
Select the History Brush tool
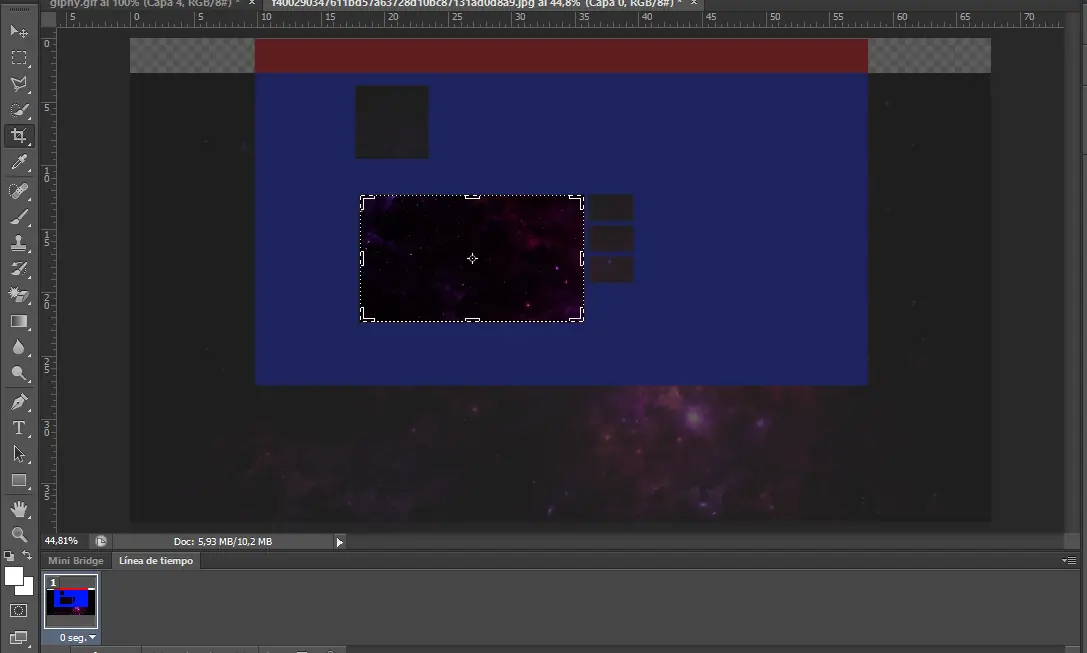[x=19, y=269]
